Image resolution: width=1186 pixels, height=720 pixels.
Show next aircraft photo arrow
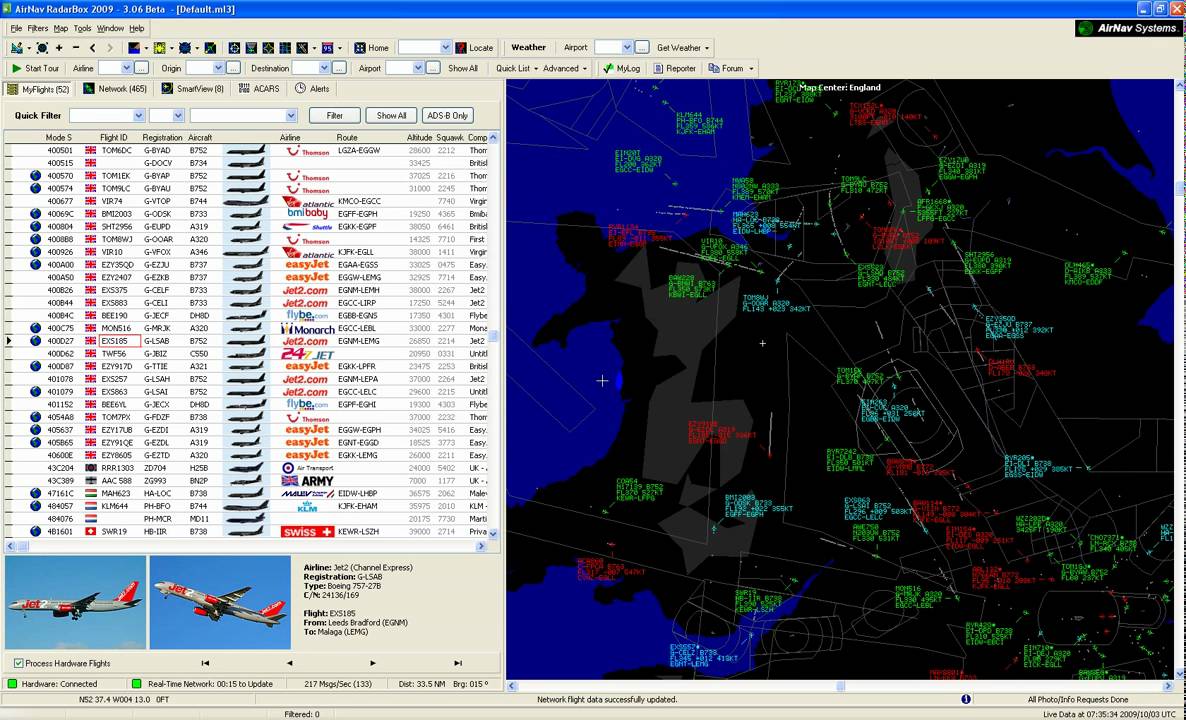point(373,663)
